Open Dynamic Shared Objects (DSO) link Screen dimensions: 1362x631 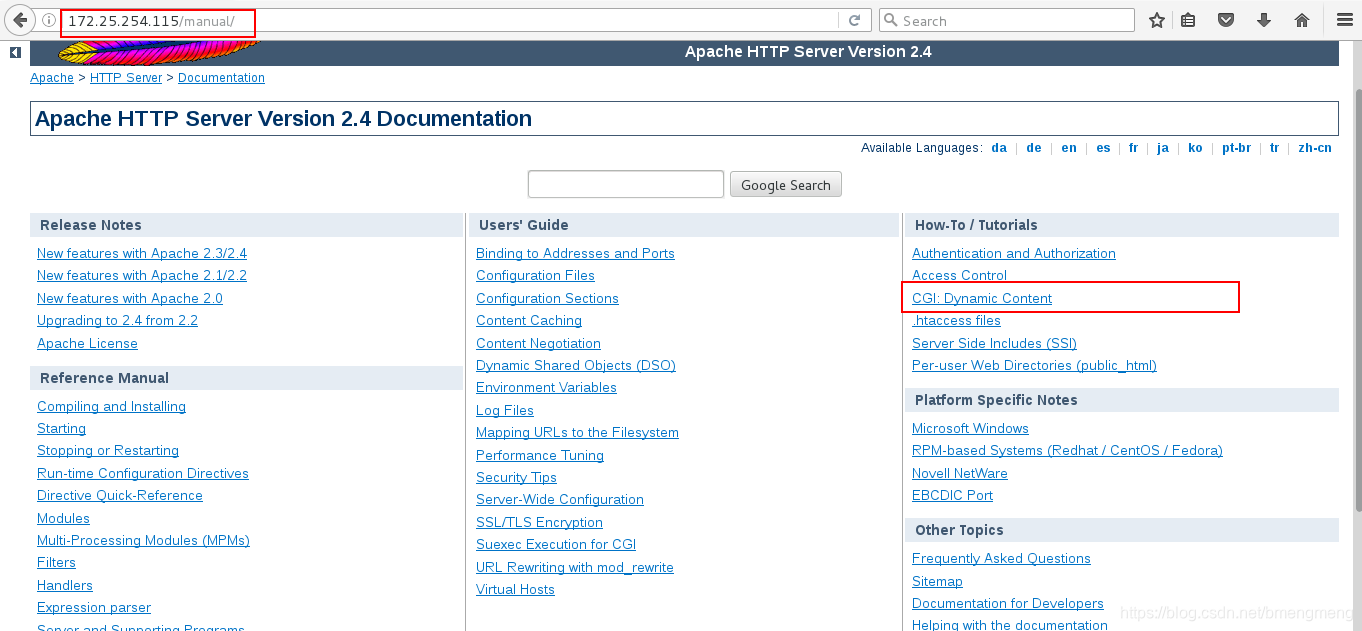pyautogui.click(x=576, y=365)
